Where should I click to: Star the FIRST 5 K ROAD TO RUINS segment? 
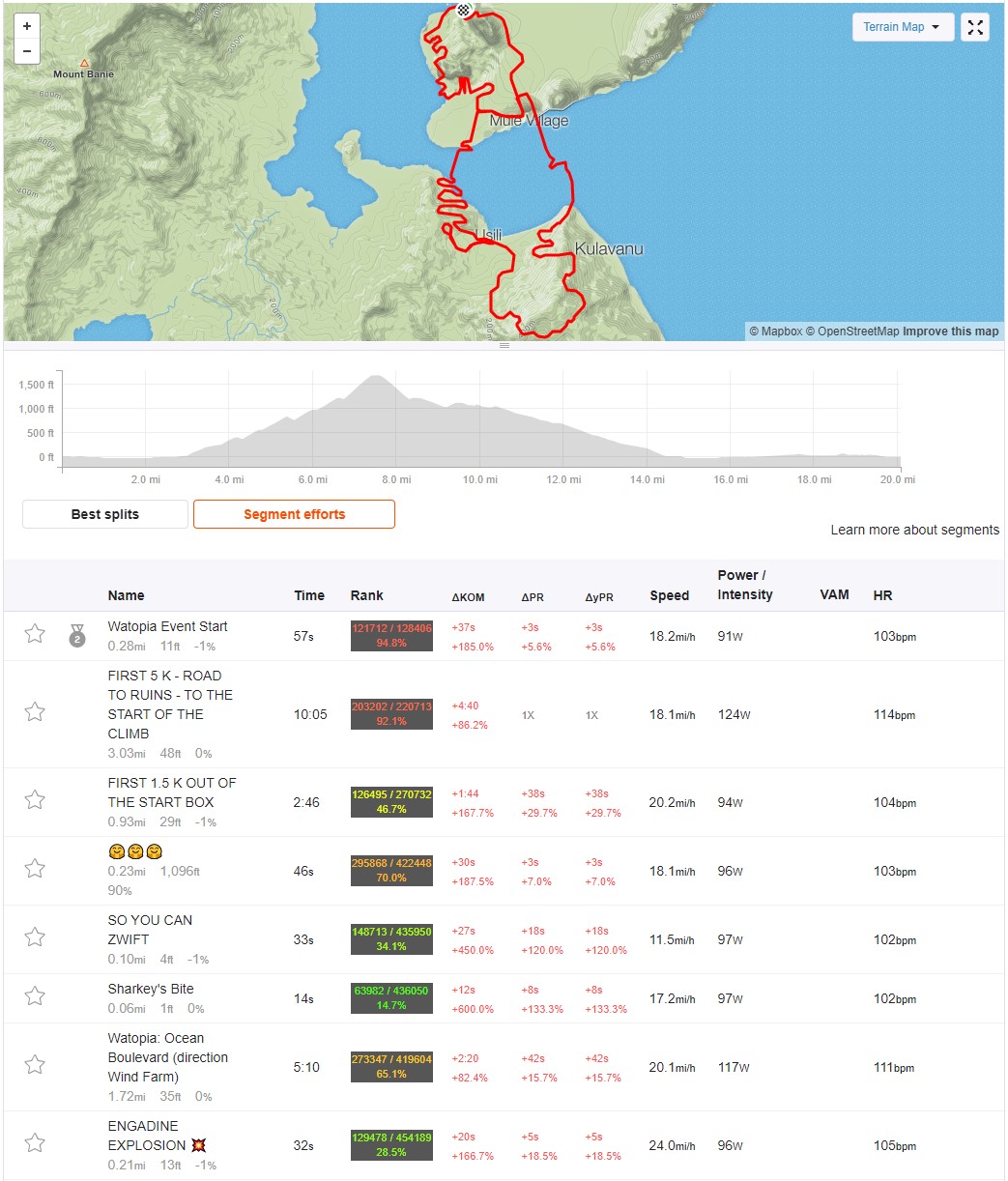(35, 712)
